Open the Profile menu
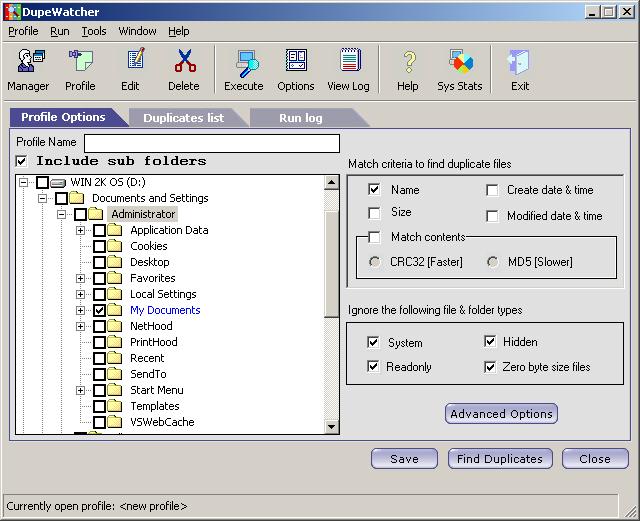640x521 pixels. point(23,31)
